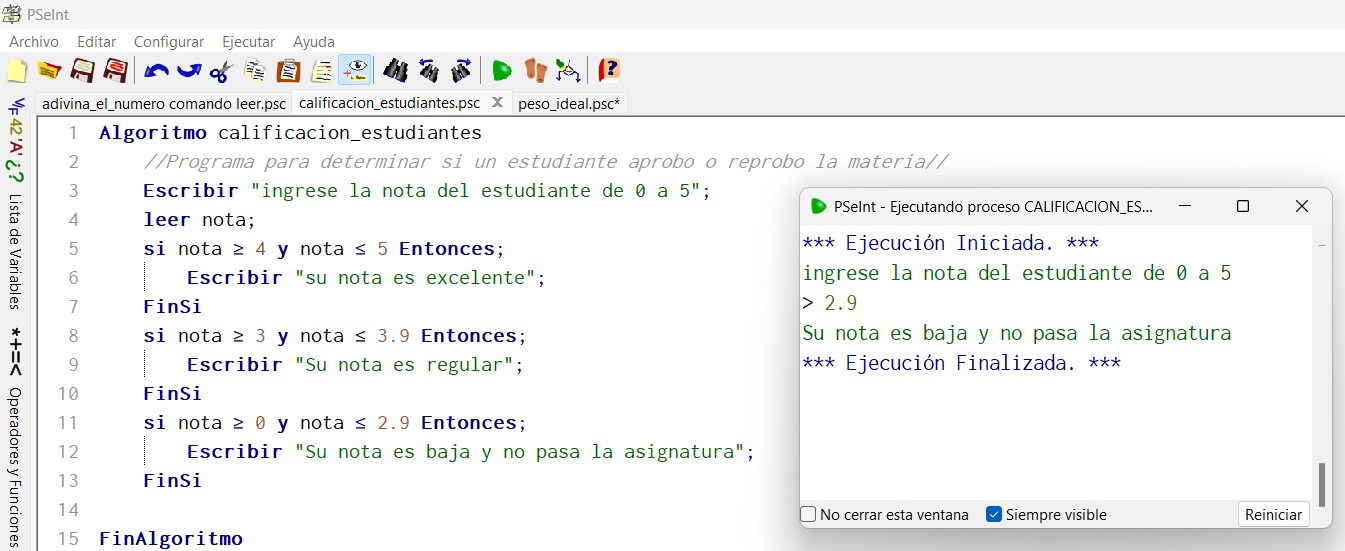Open the Configurar menu
1345x551 pixels.
(169, 42)
